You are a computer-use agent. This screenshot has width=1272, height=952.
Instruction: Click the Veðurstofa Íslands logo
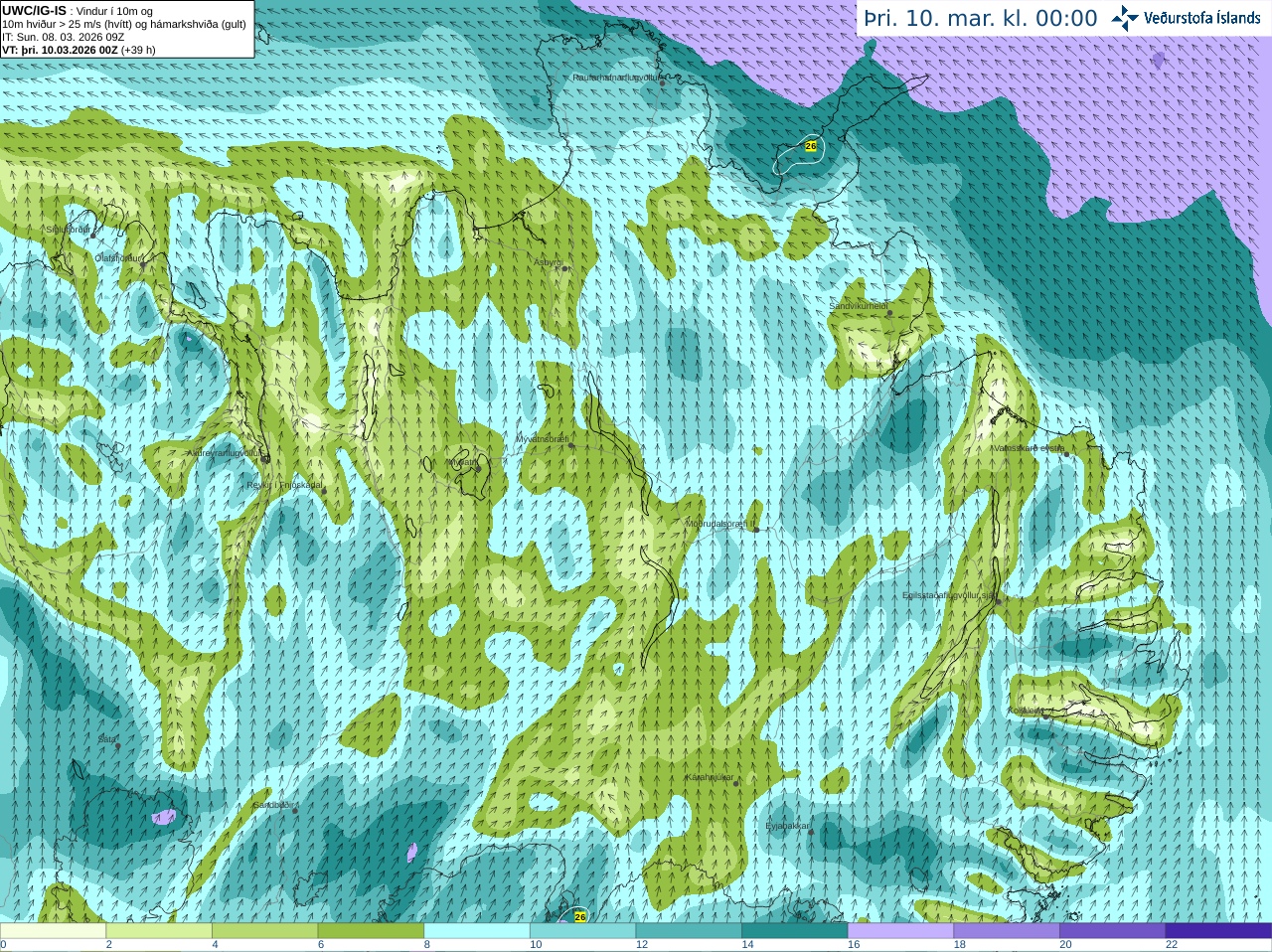1186,18
